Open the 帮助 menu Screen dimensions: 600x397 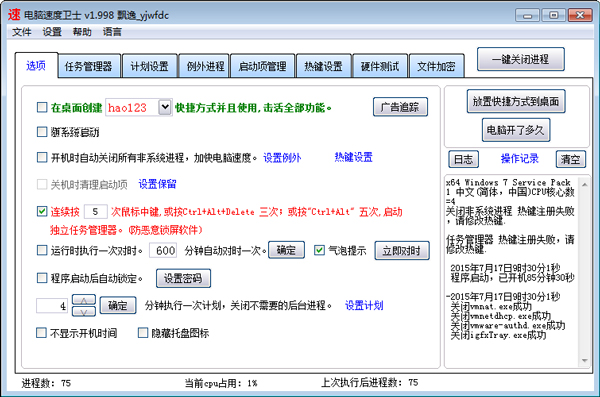pyautogui.click(x=82, y=32)
